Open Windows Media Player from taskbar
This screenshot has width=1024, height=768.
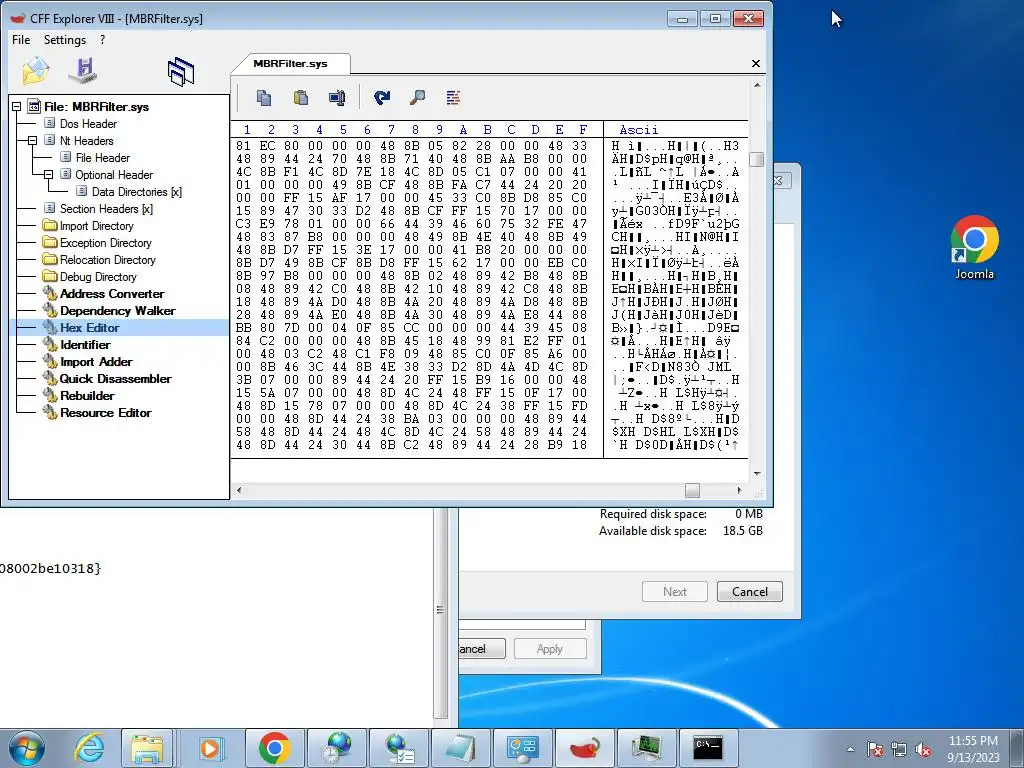[x=209, y=748]
